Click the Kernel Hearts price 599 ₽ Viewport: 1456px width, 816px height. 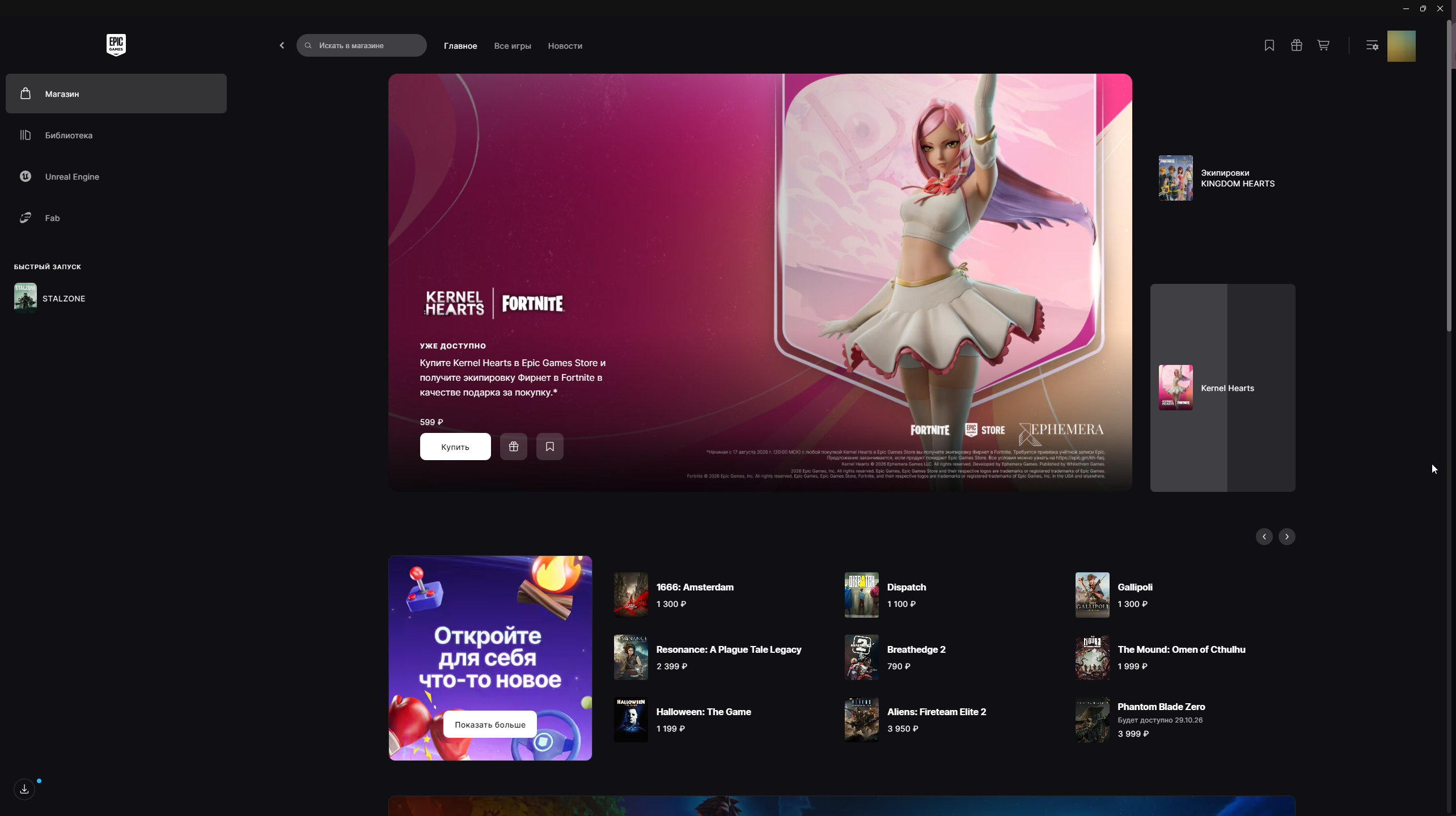pyautogui.click(x=431, y=422)
